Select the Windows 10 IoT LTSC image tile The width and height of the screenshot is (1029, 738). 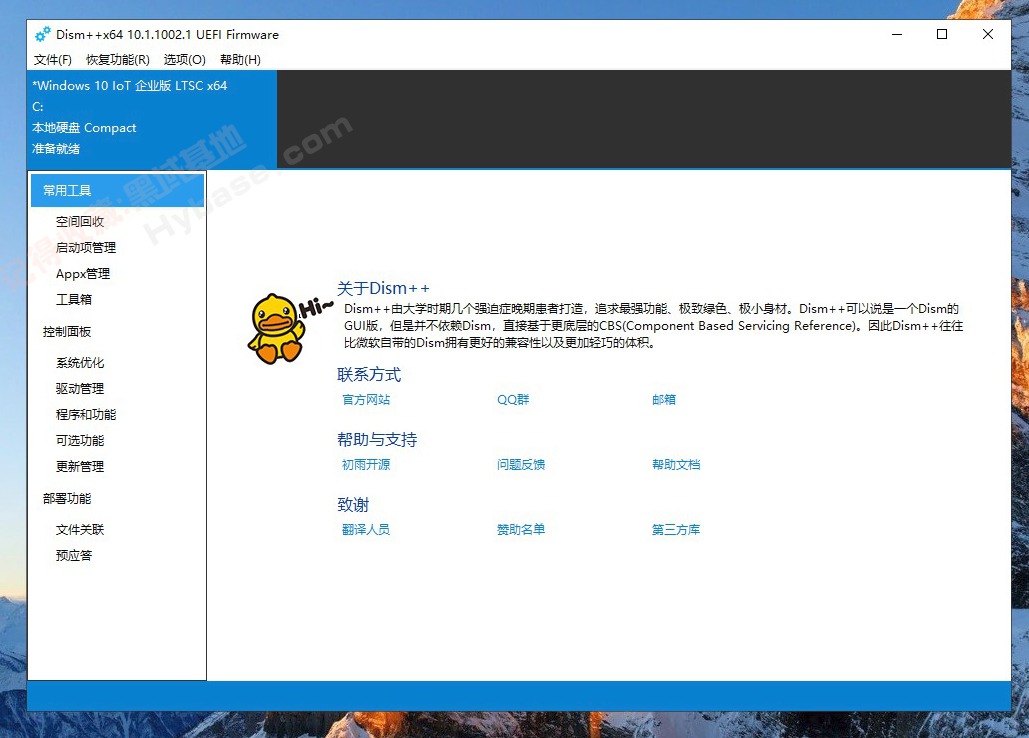(152, 119)
